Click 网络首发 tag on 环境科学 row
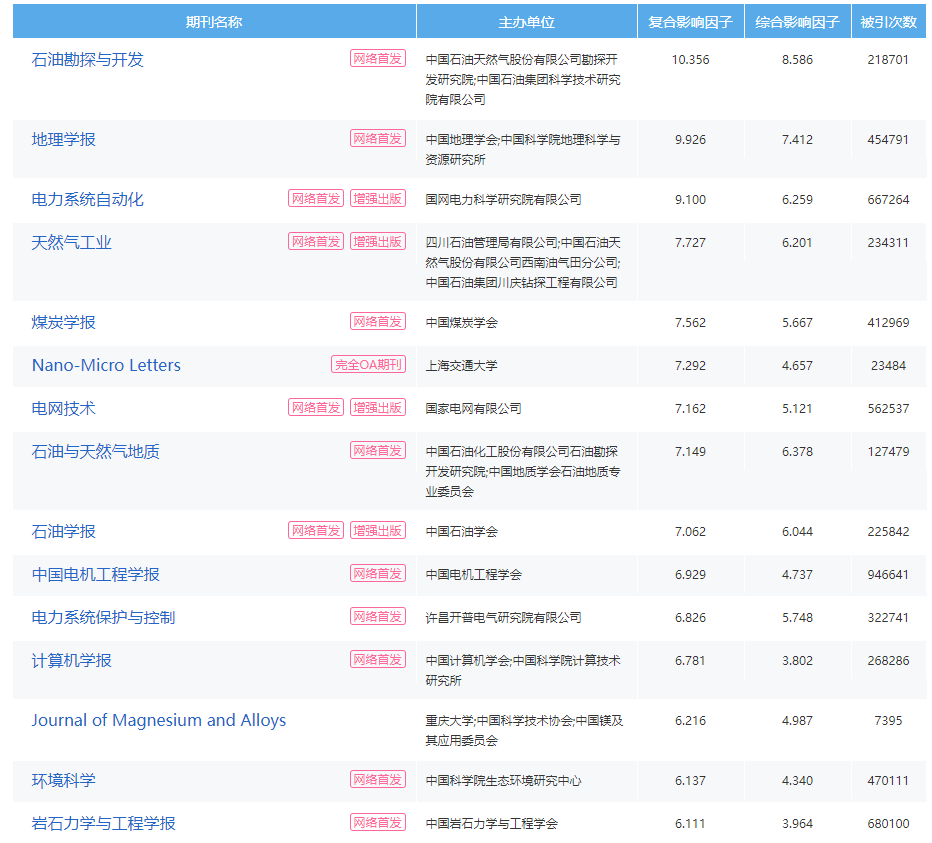Viewport: 932px width, 843px height. 378,779
